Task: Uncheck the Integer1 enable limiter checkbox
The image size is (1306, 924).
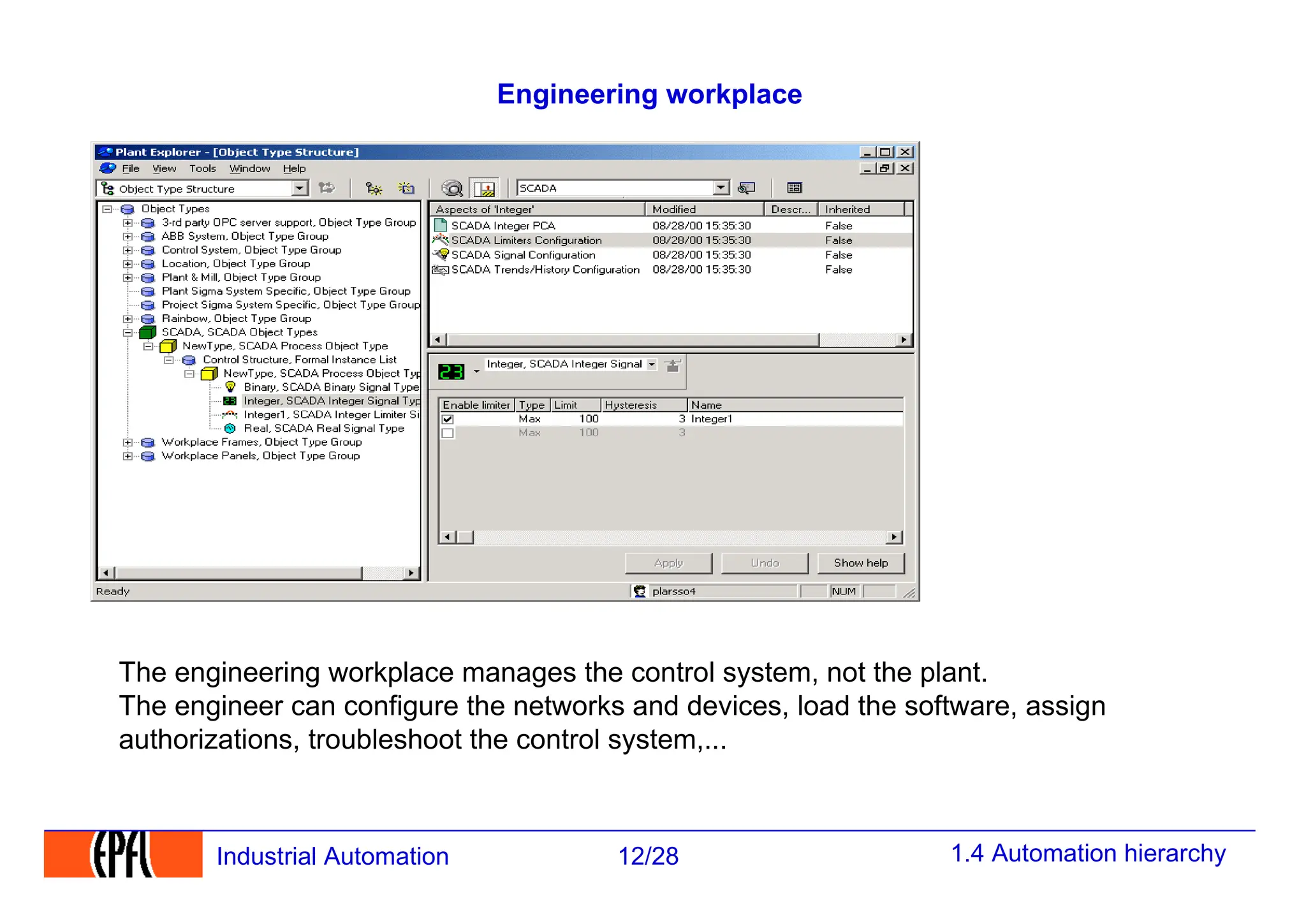Action: (448, 419)
